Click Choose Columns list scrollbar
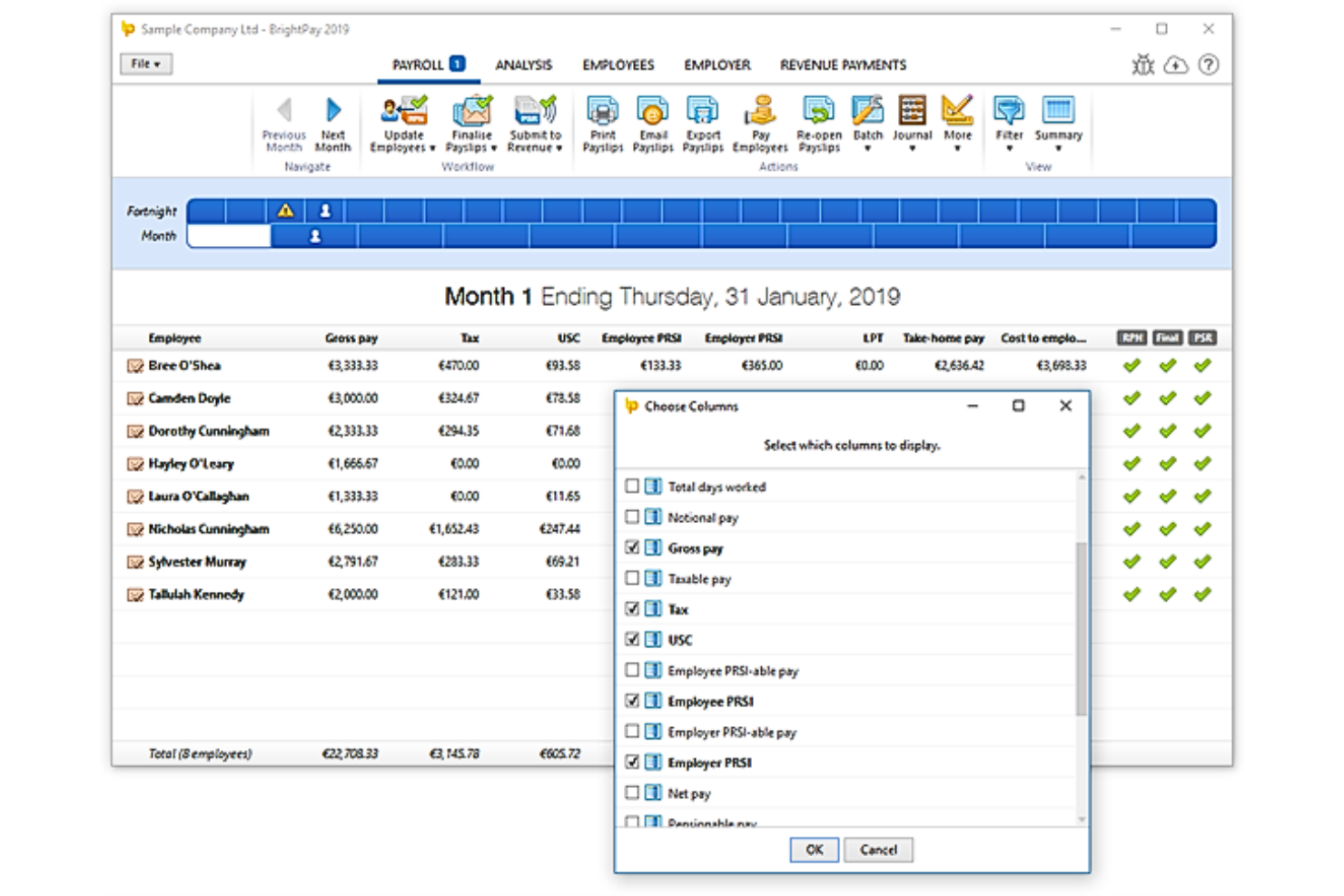1344x896 pixels. click(x=1081, y=628)
